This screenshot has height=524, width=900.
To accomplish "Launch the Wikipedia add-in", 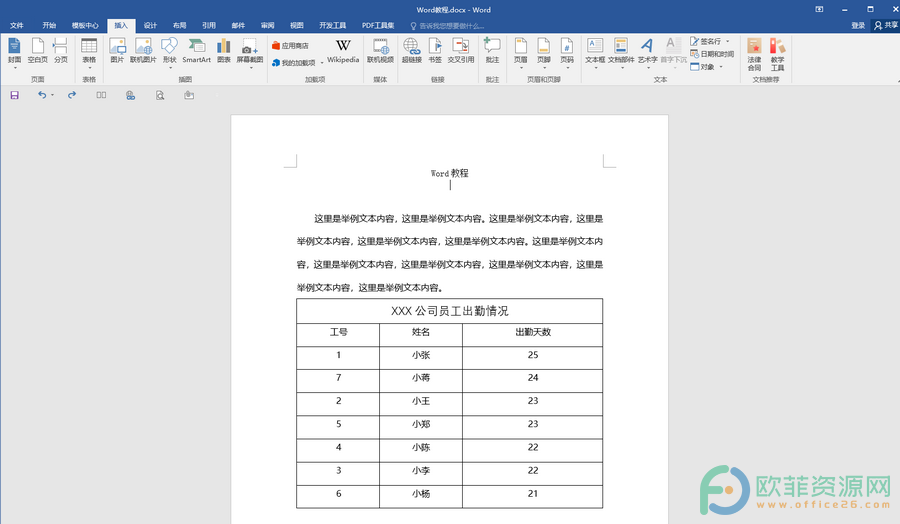I will tap(343, 51).
